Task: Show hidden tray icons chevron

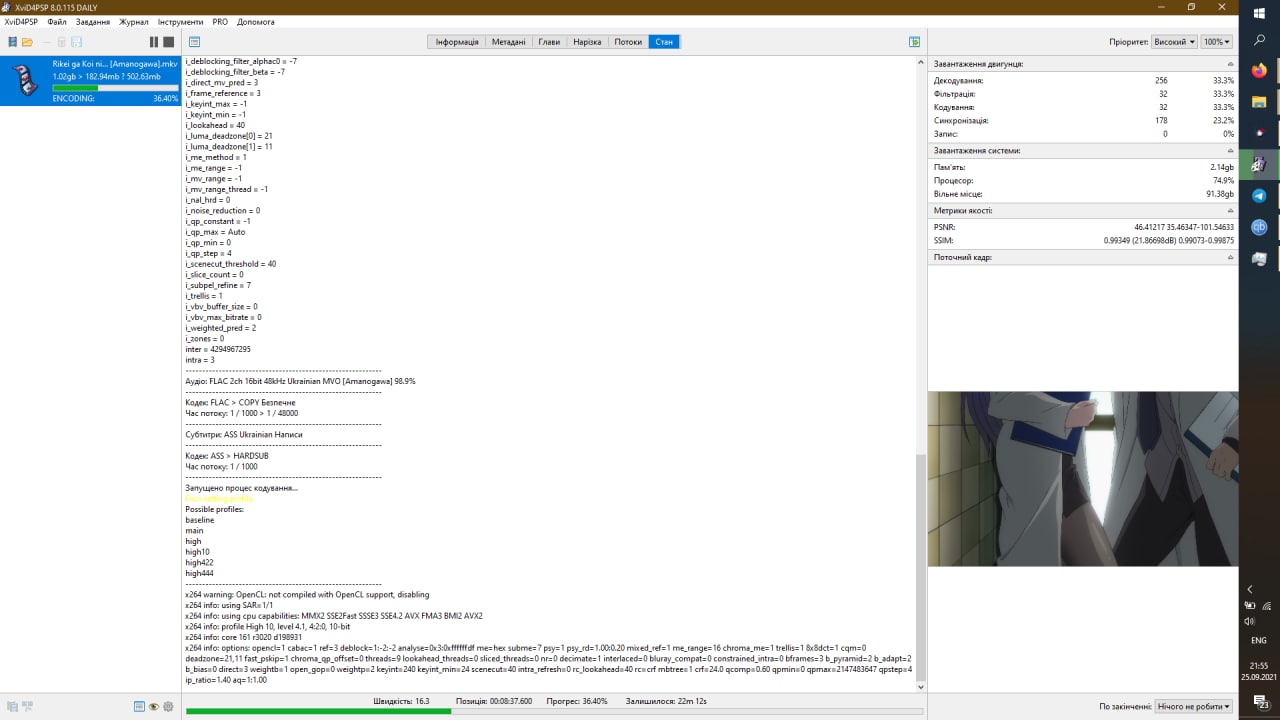Action: (x=1250, y=590)
